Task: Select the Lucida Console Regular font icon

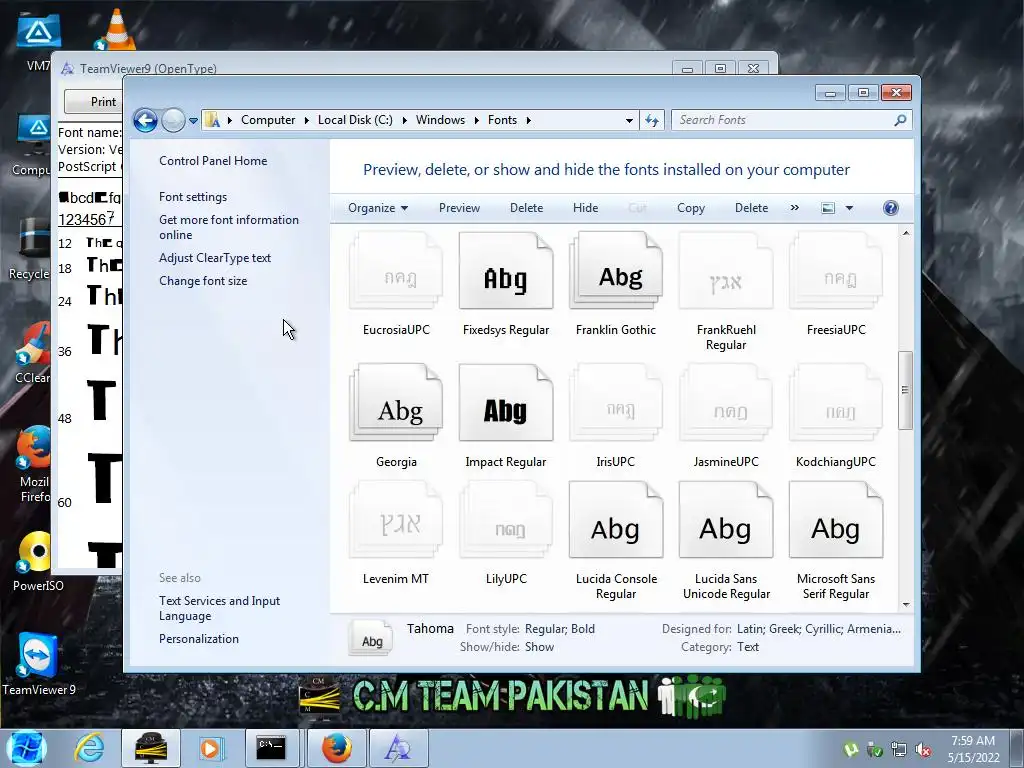Action: coord(616,520)
